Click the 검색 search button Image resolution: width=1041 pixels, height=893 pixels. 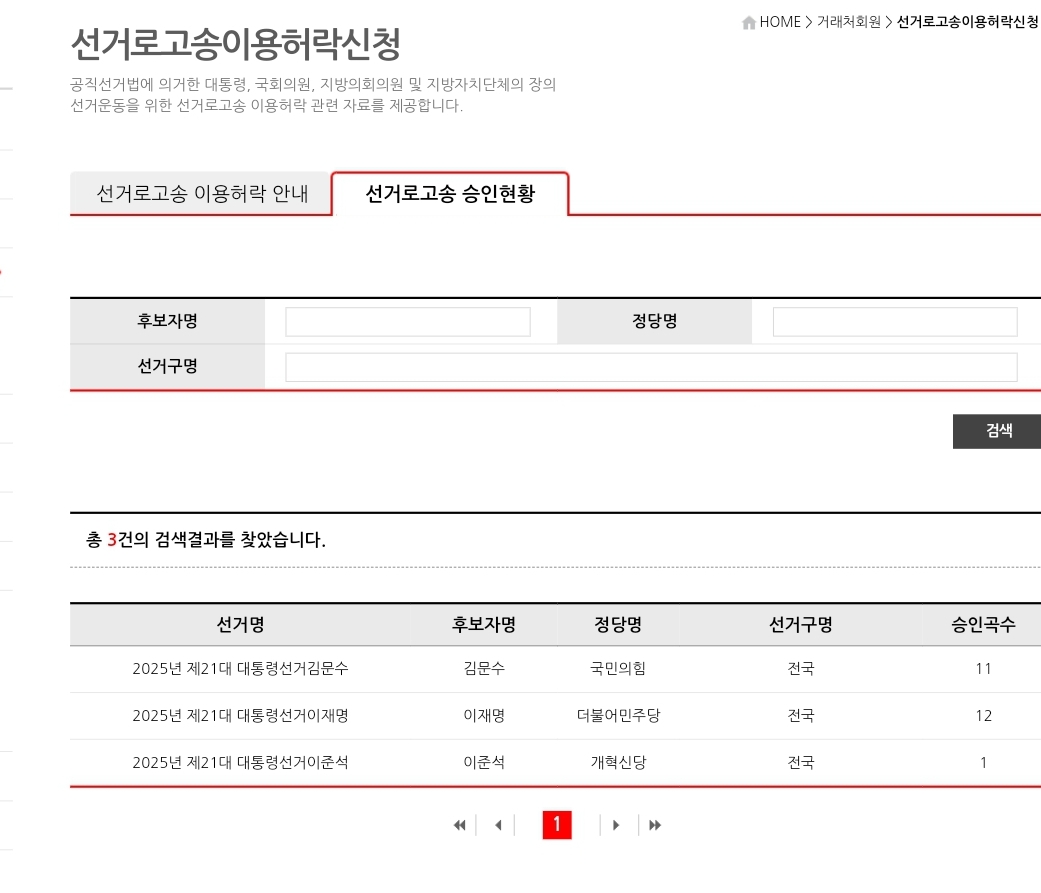(x=997, y=431)
